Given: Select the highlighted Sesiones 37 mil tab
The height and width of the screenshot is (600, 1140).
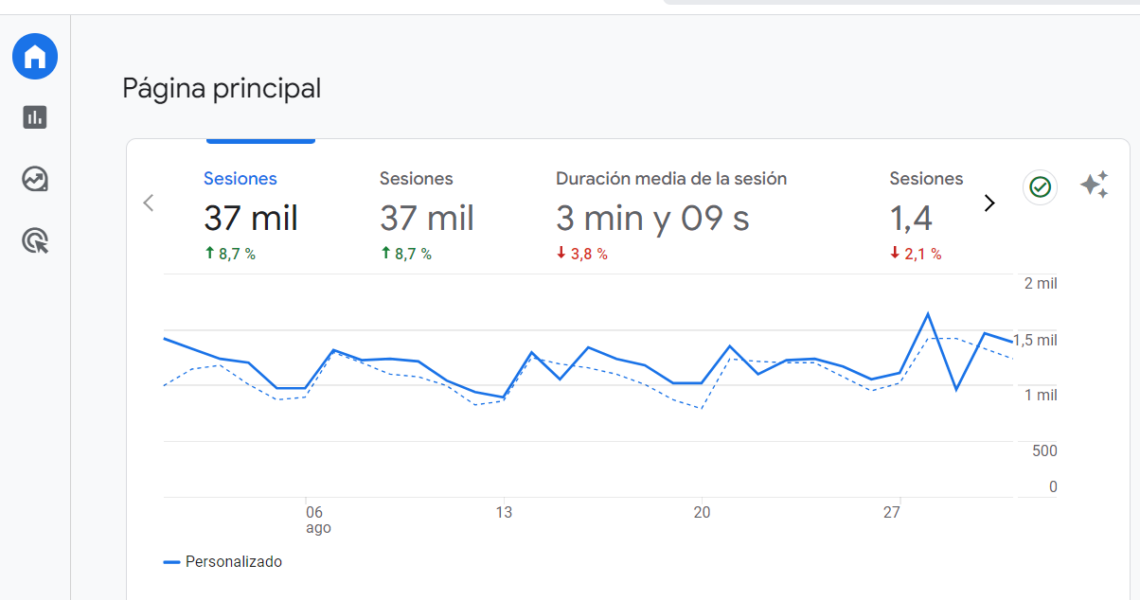Looking at the screenshot, I should point(251,215).
